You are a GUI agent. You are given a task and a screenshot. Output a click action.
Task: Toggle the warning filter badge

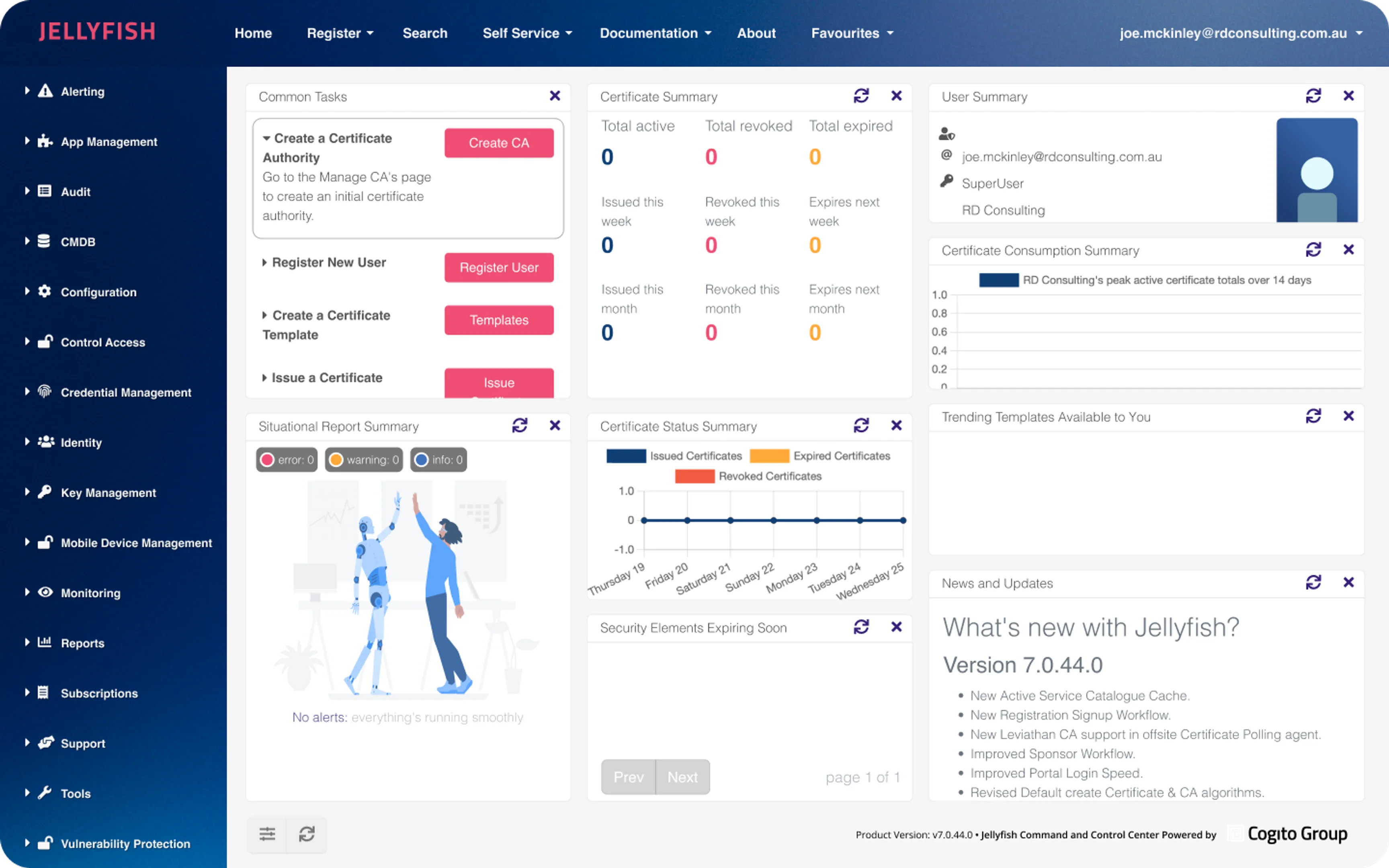pos(363,459)
